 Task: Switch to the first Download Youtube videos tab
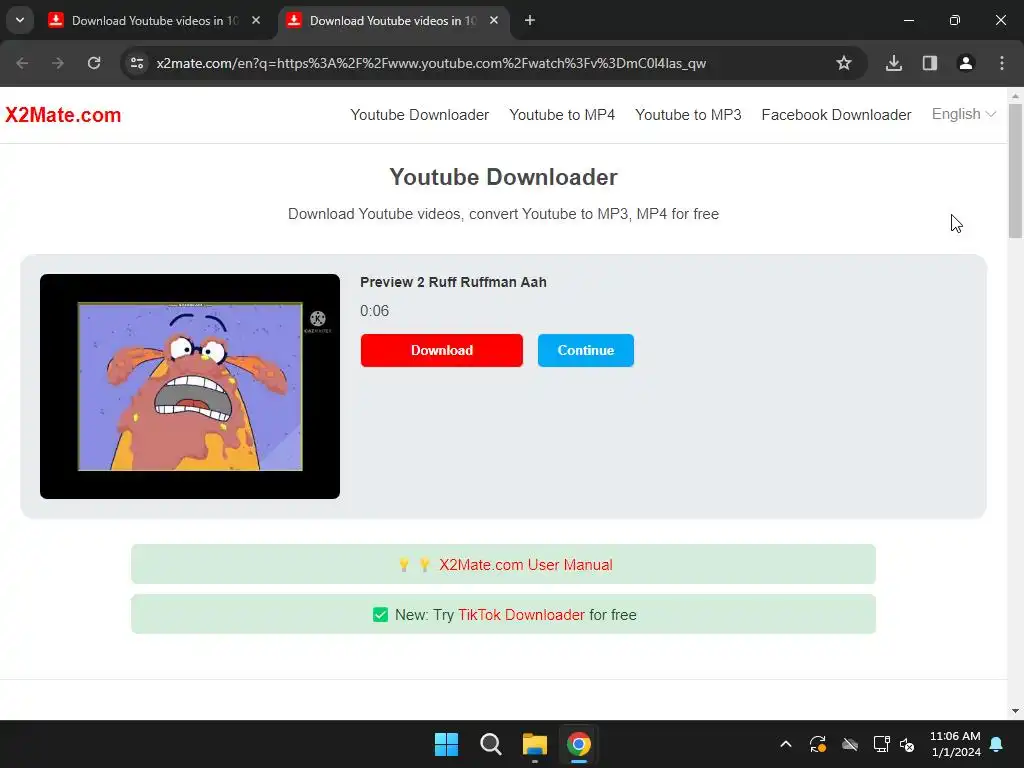point(155,21)
